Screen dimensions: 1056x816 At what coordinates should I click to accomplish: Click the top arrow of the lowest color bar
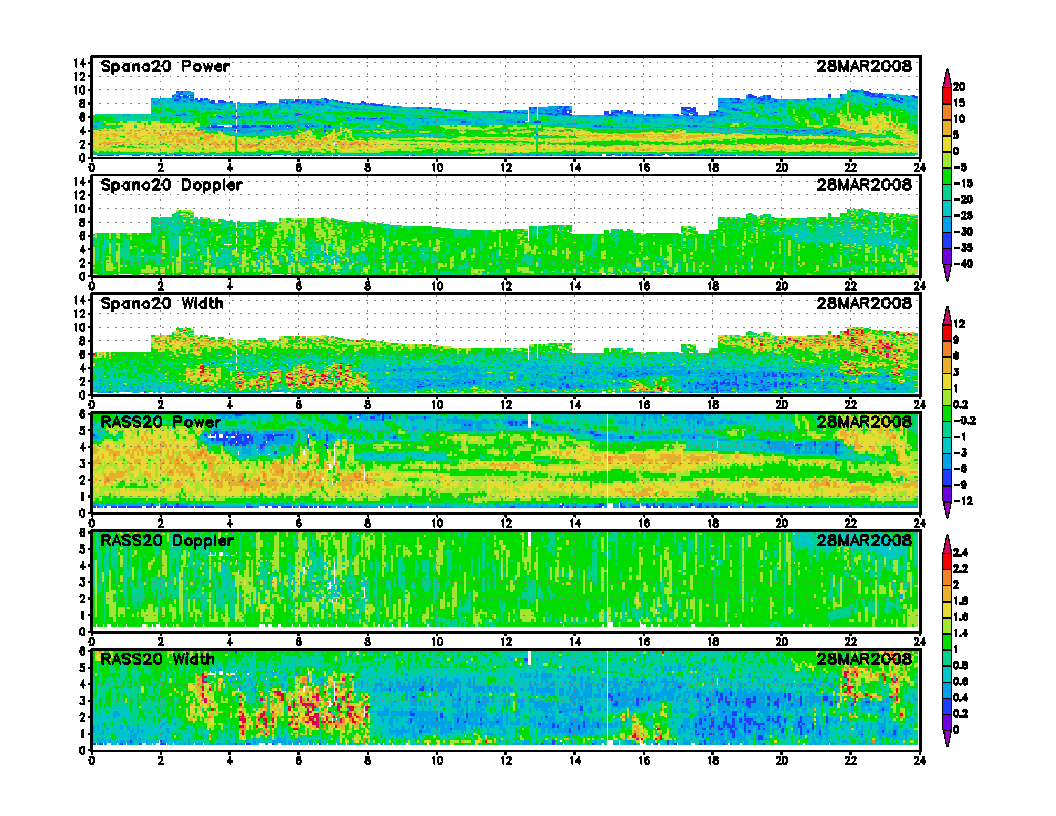click(x=947, y=541)
